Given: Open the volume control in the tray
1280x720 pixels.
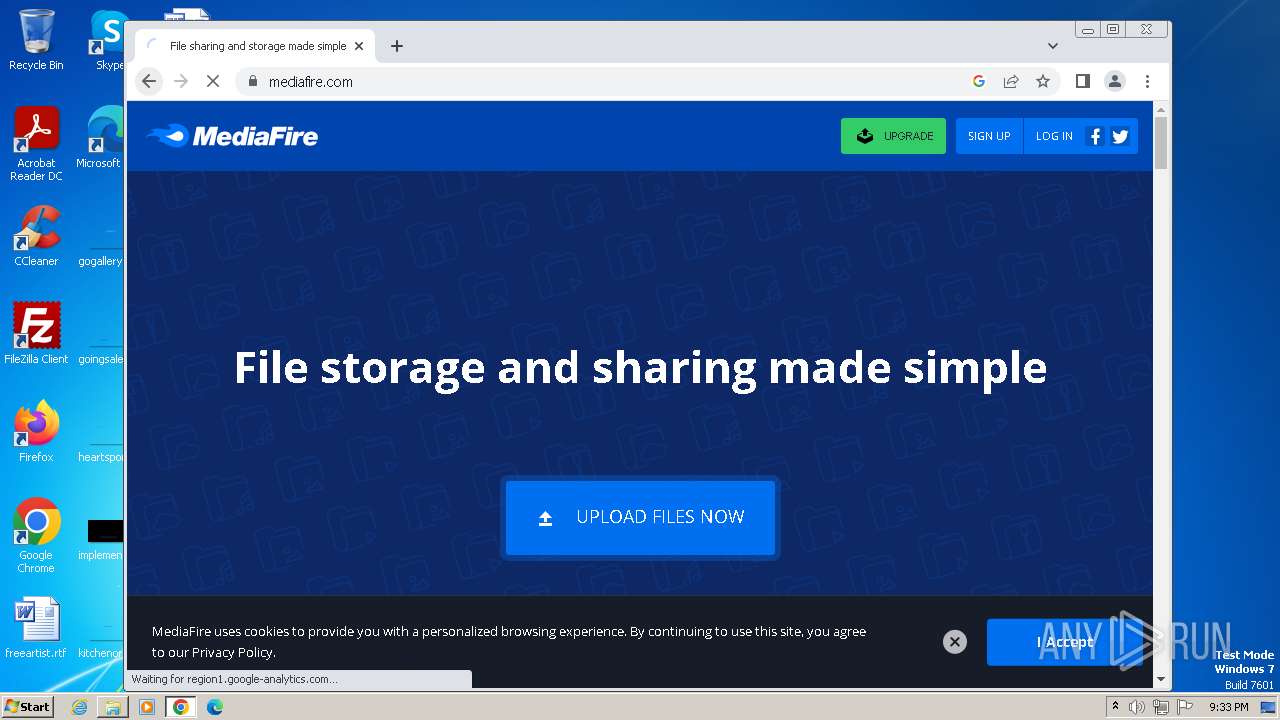Looking at the screenshot, I should point(1137,707).
